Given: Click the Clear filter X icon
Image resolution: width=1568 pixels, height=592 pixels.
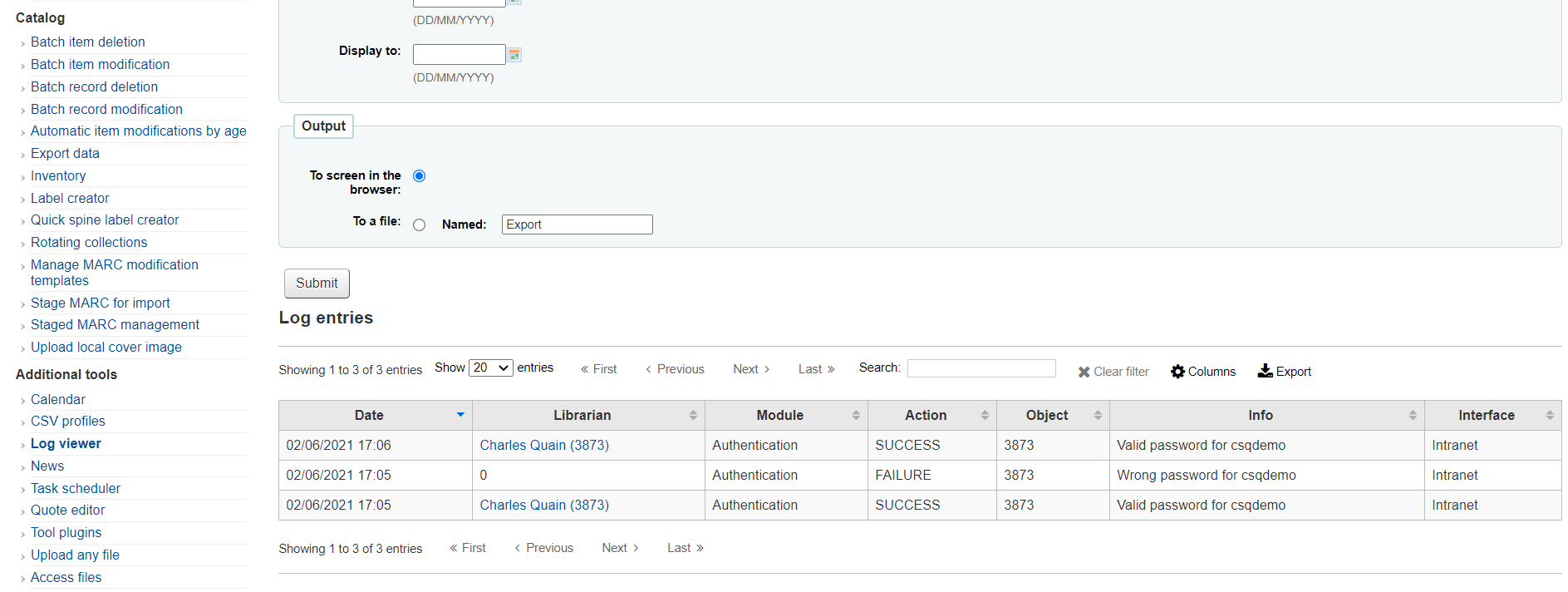Looking at the screenshot, I should click(x=1084, y=372).
